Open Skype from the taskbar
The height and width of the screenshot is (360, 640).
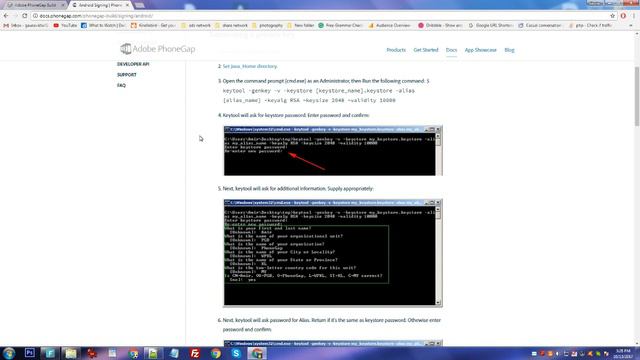click(236, 353)
